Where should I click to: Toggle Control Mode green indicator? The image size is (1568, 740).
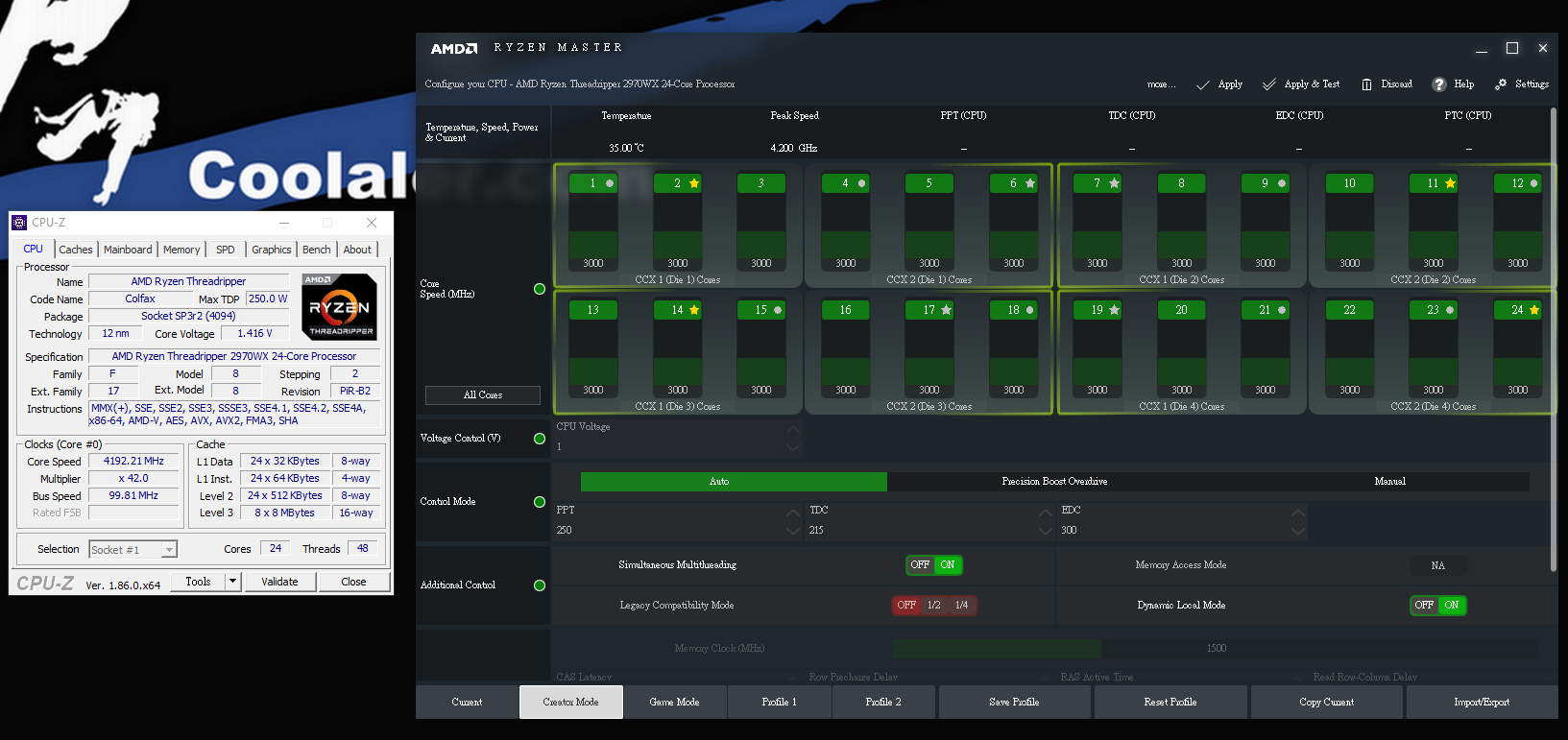coord(540,502)
